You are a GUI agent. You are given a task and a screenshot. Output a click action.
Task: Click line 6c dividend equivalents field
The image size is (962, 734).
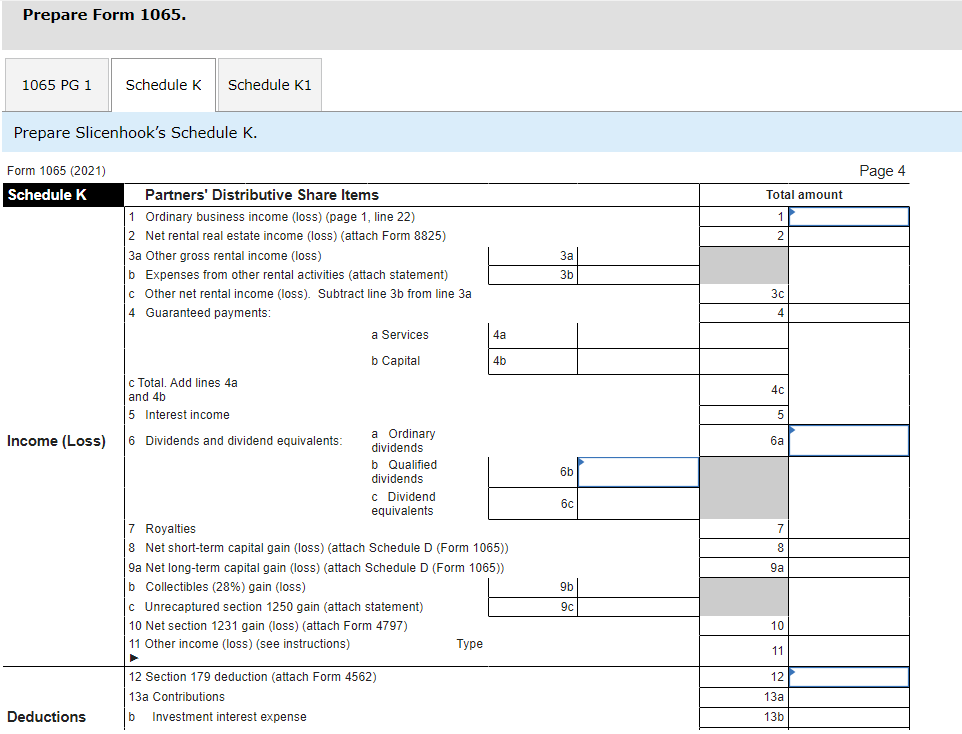point(638,503)
